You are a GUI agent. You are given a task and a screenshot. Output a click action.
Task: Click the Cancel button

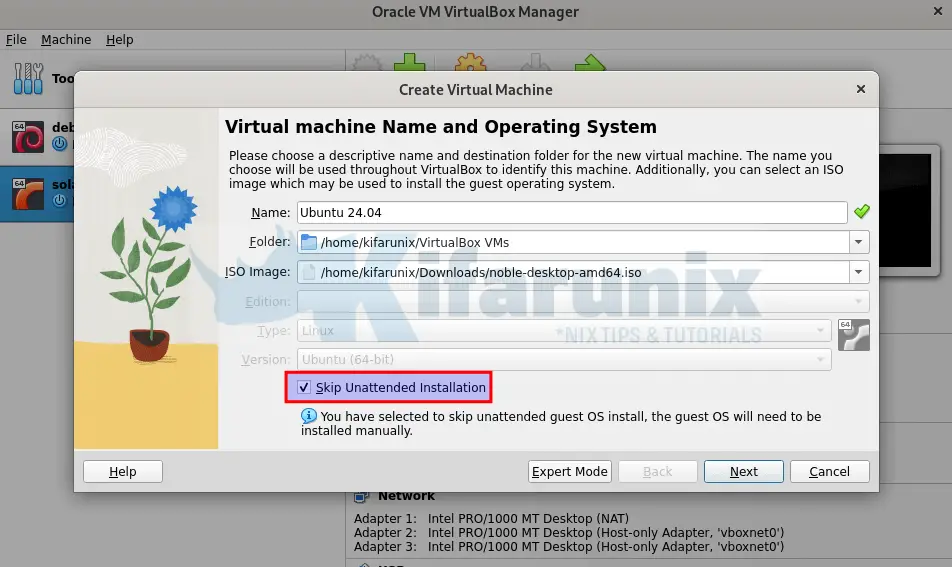pos(829,472)
